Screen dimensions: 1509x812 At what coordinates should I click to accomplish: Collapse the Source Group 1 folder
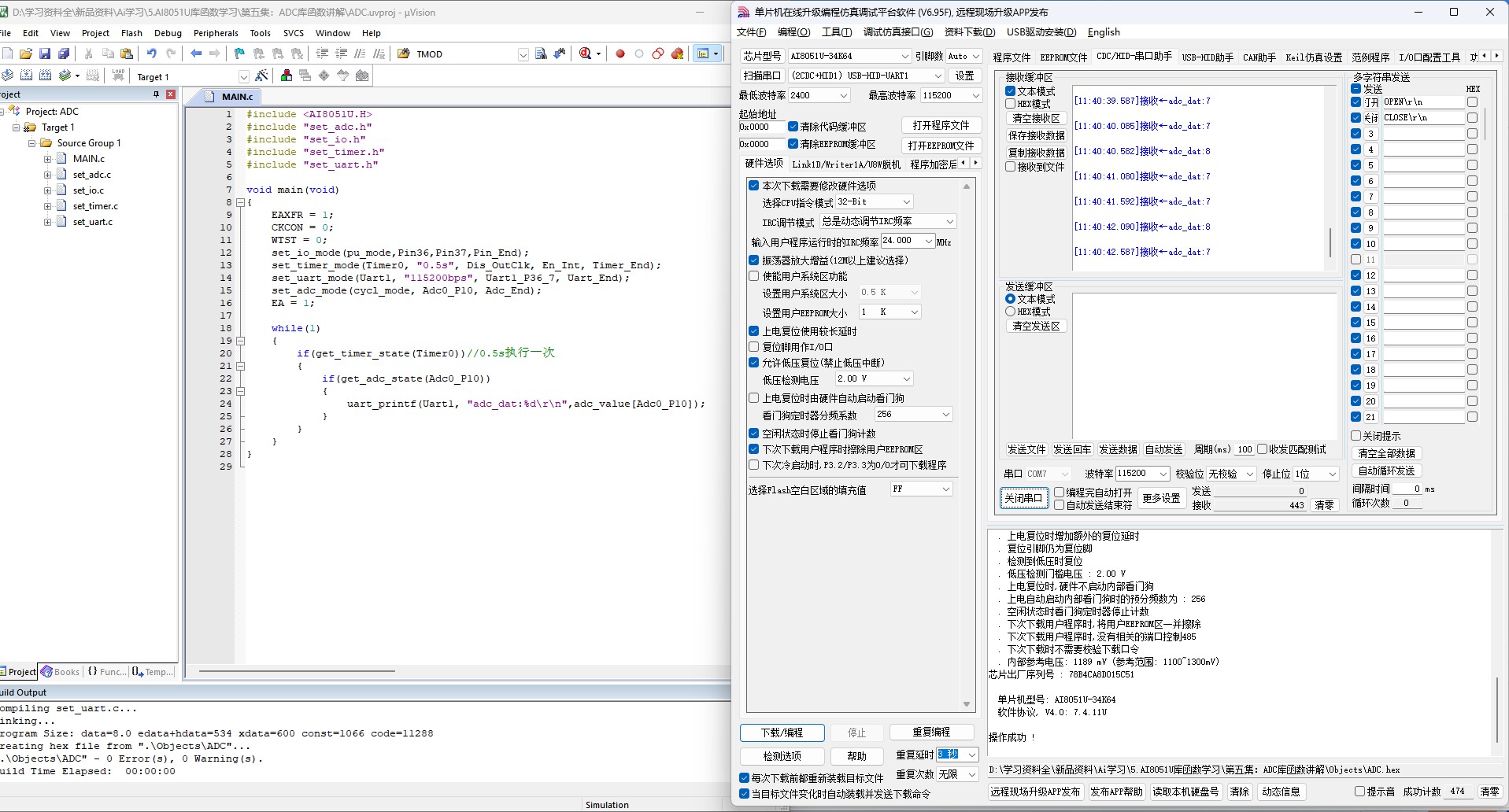point(31,143)
